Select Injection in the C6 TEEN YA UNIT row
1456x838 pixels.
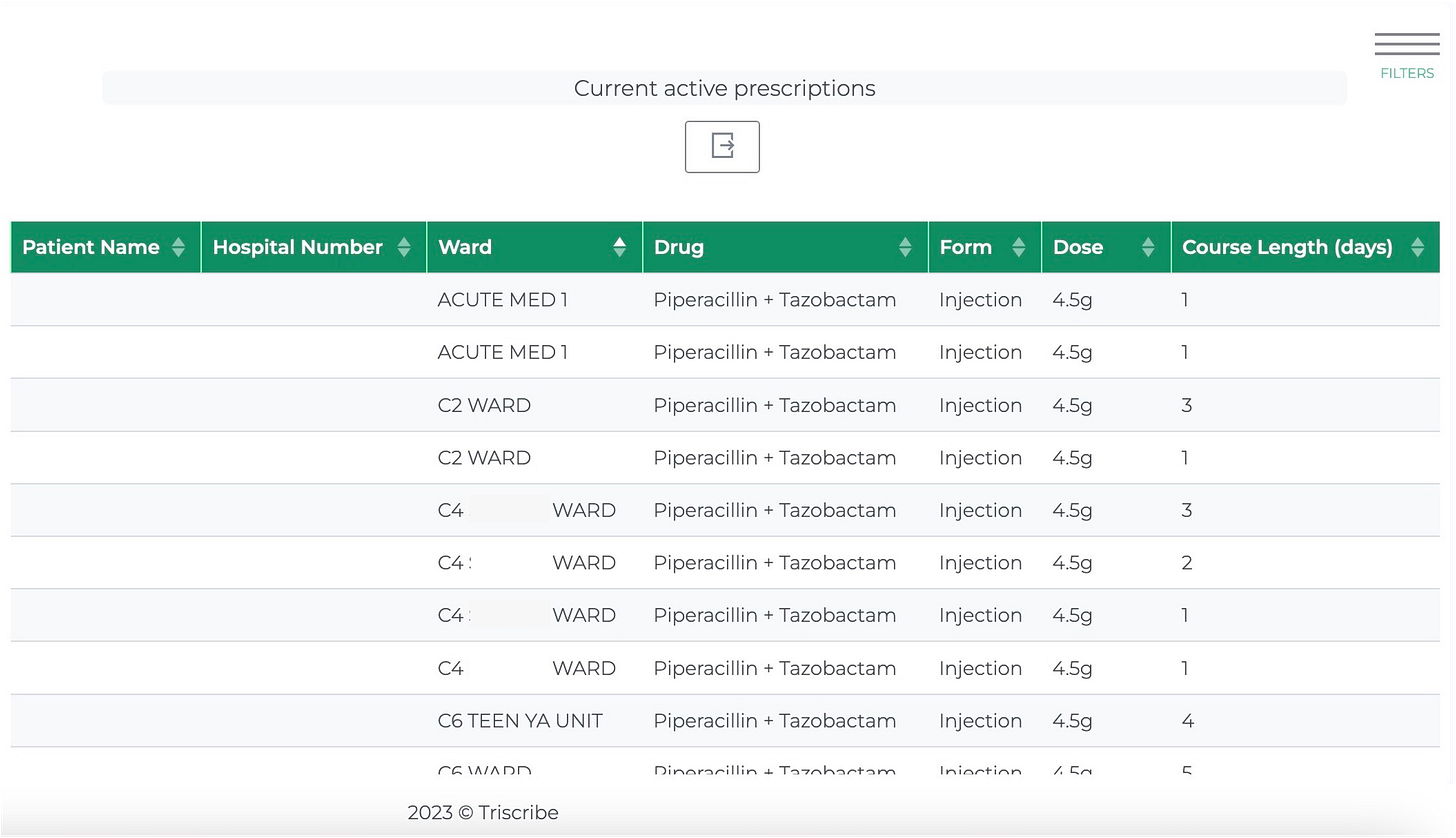980,721
